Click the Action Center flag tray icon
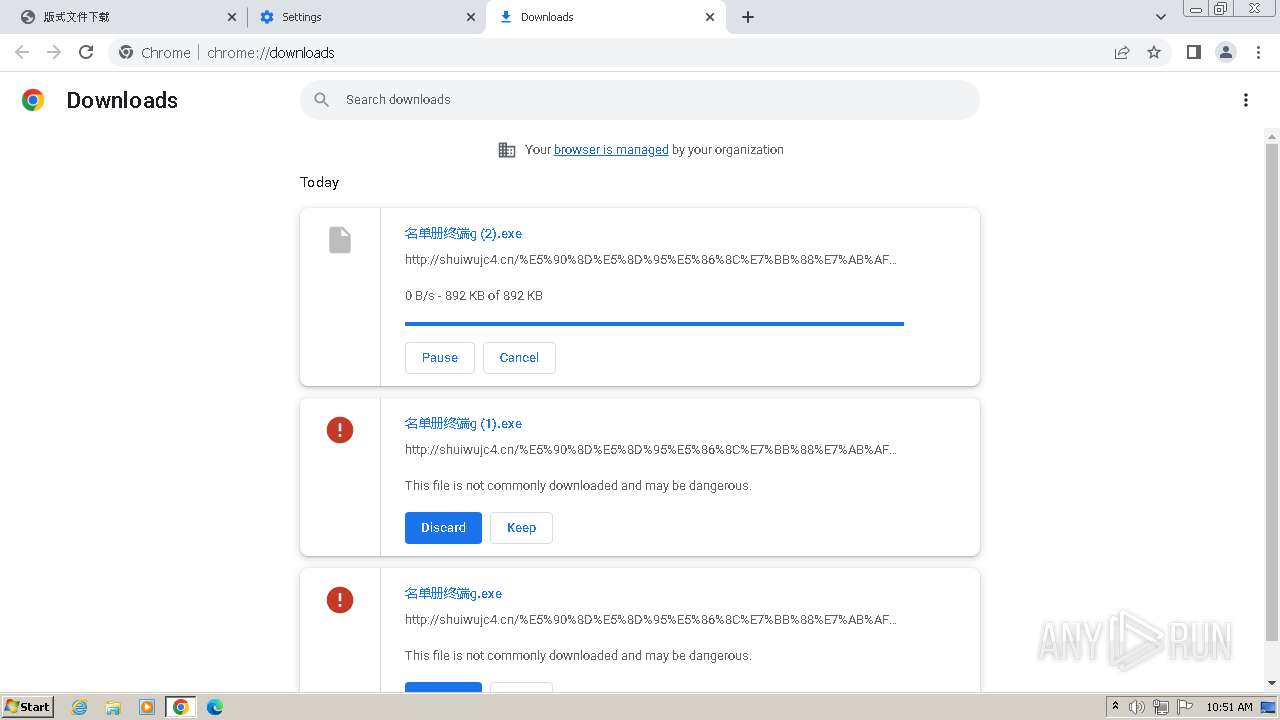Screen dimensions: 1280x720 [x=1185, y=707]
